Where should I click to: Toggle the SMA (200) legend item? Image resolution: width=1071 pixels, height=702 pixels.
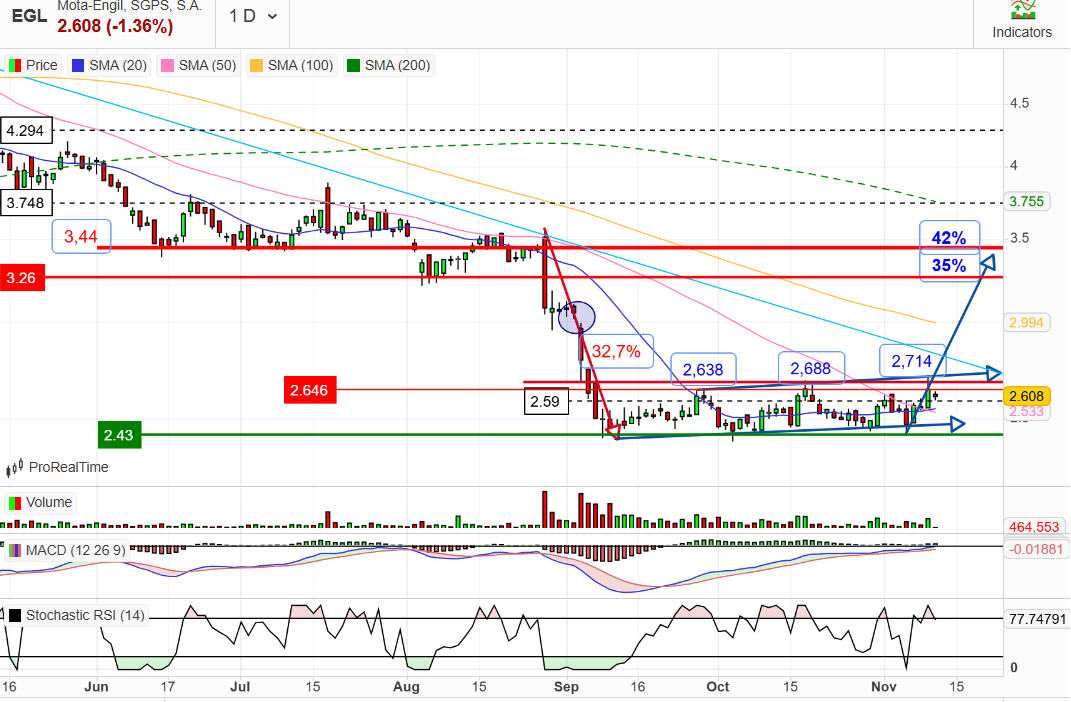(389, 66)
